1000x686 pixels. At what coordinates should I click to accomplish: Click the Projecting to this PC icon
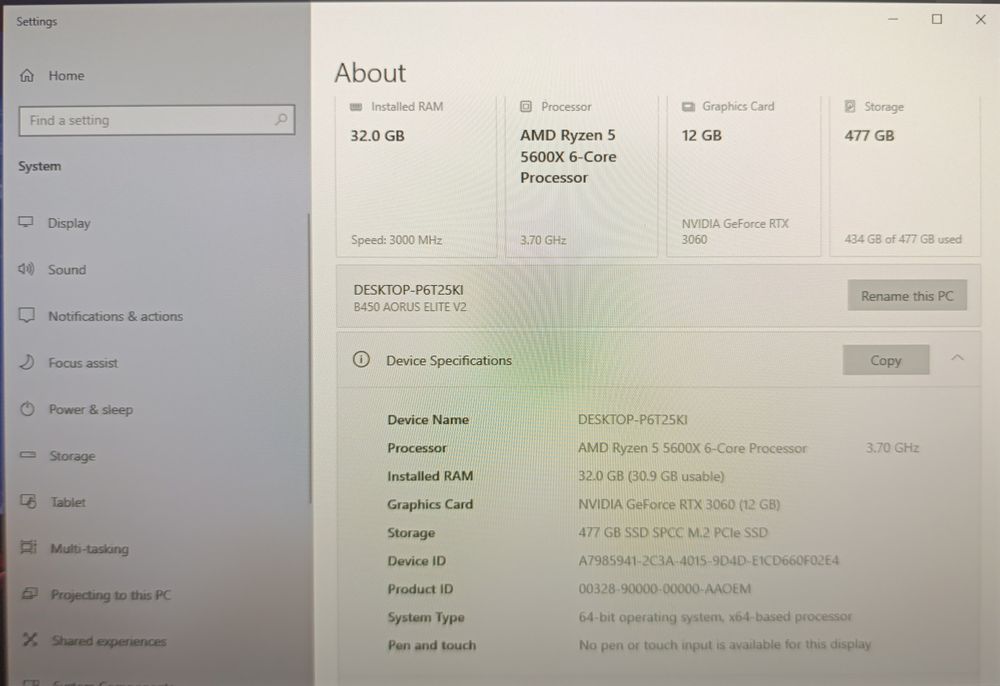tap(29, 594)
